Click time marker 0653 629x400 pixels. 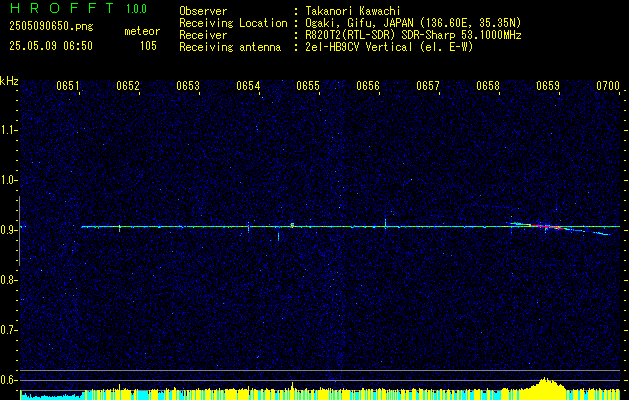pos(188,86)
